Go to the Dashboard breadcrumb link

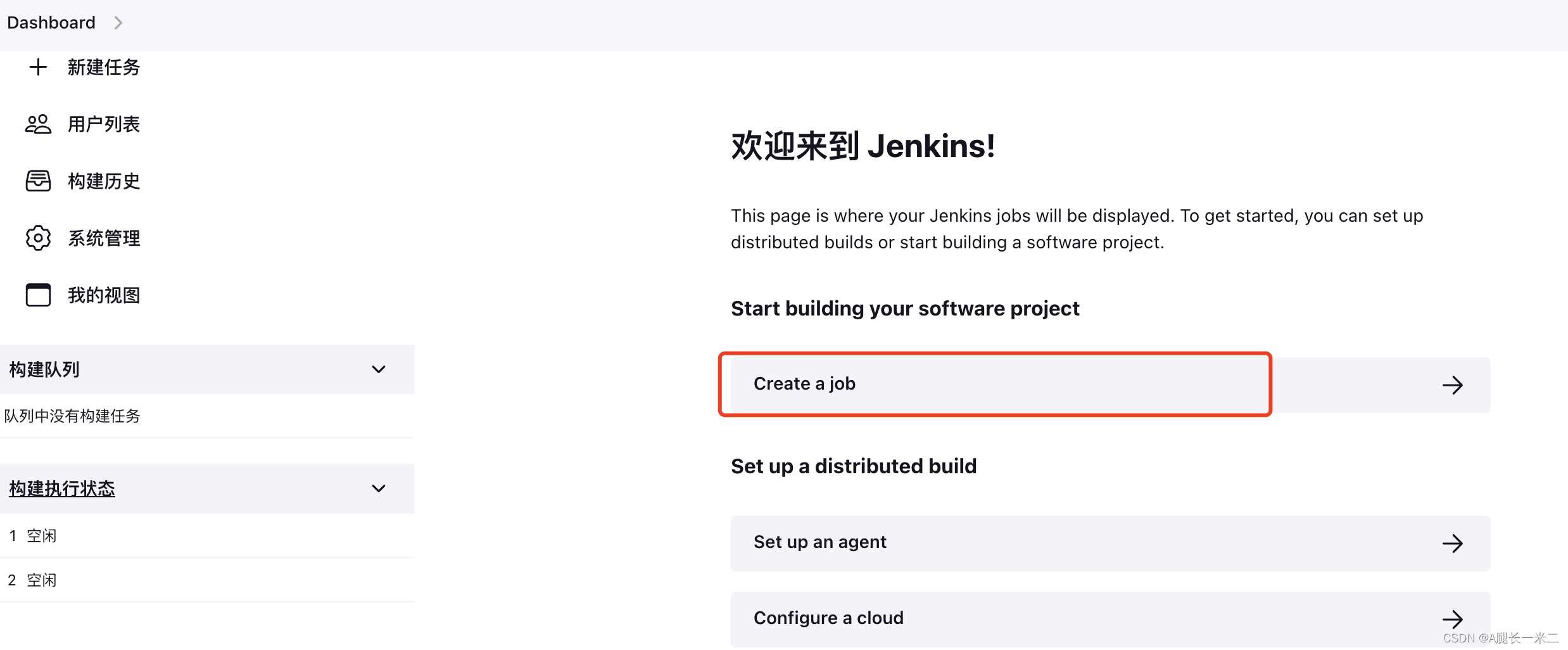click(51, 23)
